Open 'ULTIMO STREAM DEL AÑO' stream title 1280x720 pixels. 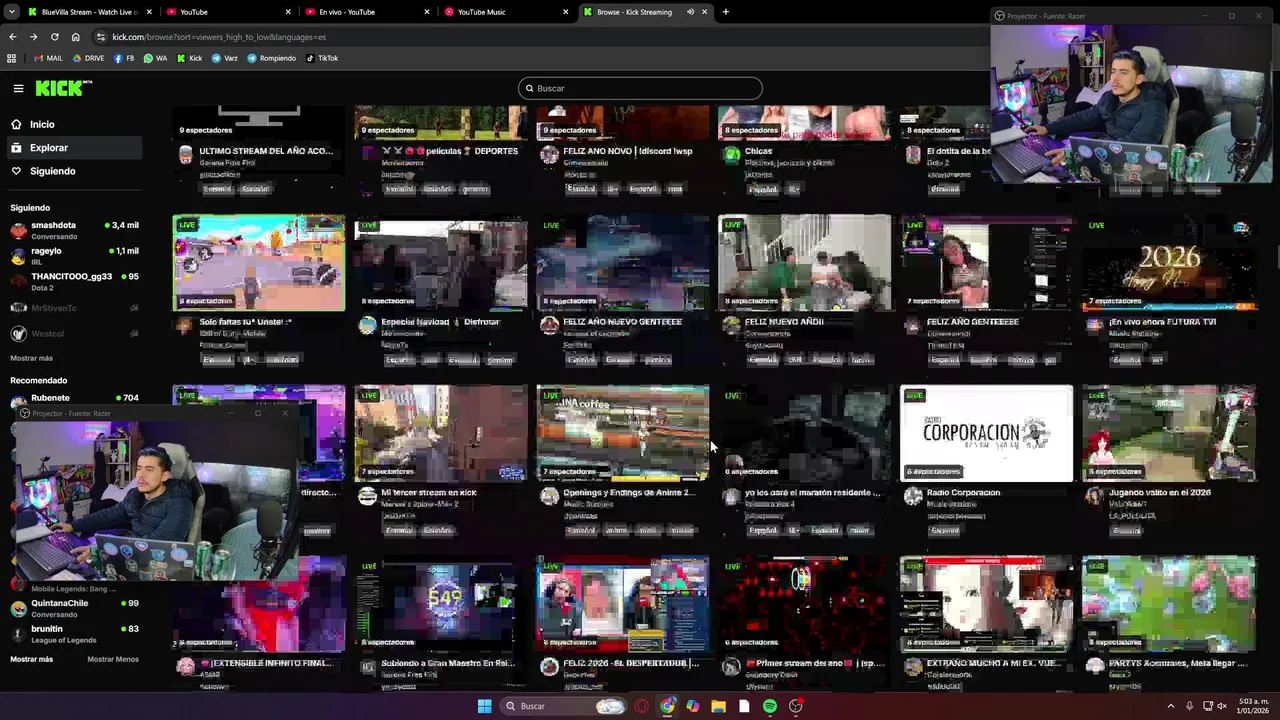pyautogui.click(x=266, y=151)
